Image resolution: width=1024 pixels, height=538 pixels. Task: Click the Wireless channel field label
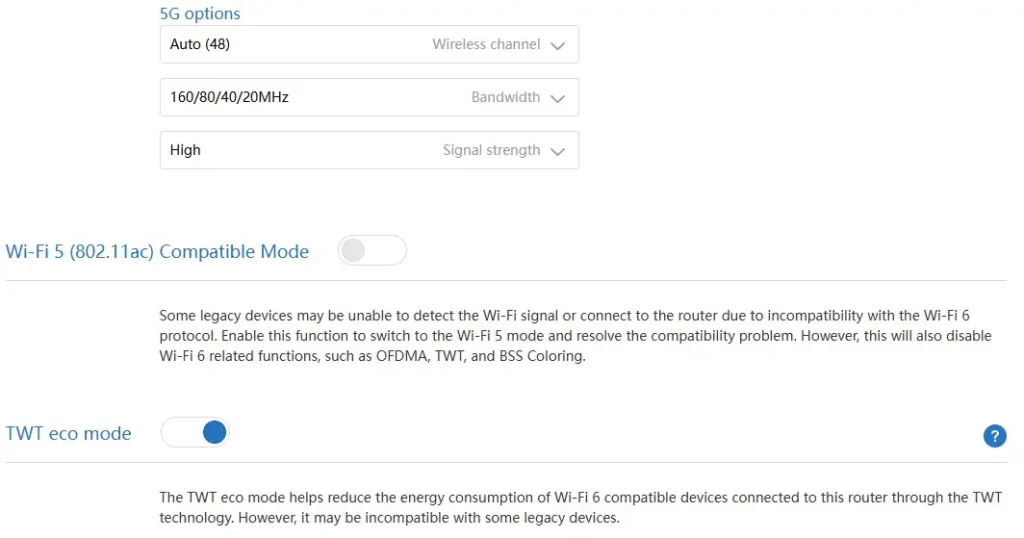pyautogui.click(x=486, y=44)
